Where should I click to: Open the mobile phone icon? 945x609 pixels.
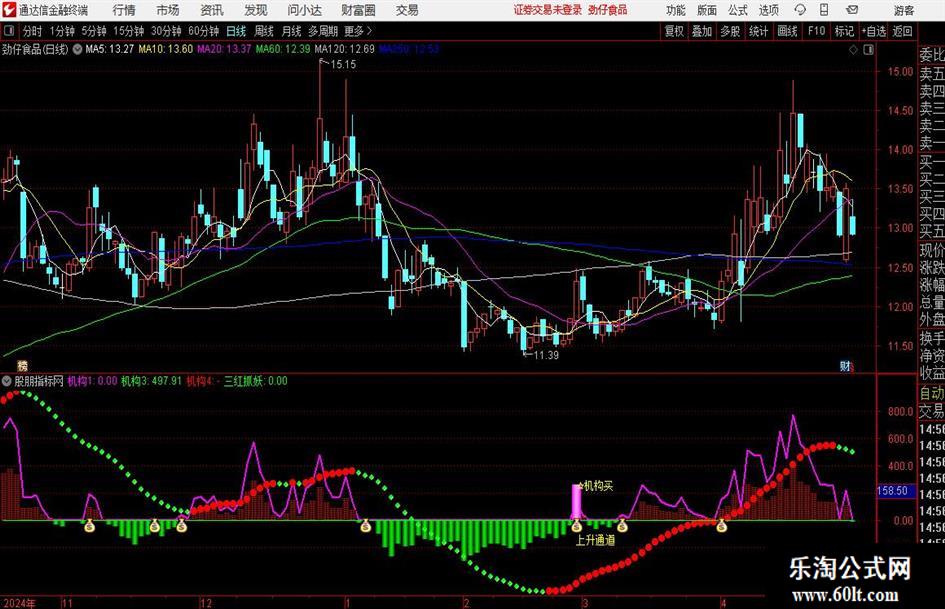coord(824,10)
